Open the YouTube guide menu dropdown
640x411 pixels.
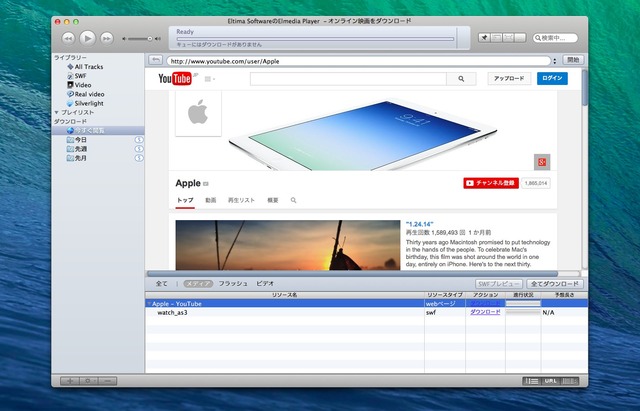click(210, 79)
